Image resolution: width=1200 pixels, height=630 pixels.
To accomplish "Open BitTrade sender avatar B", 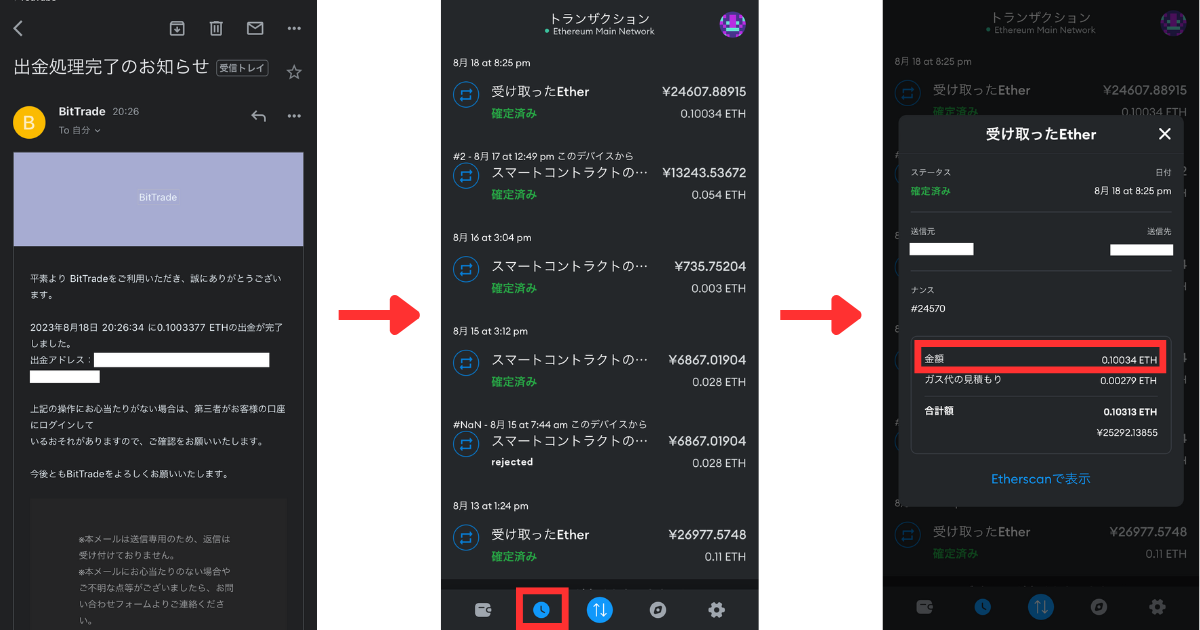I will click(29, 122).
